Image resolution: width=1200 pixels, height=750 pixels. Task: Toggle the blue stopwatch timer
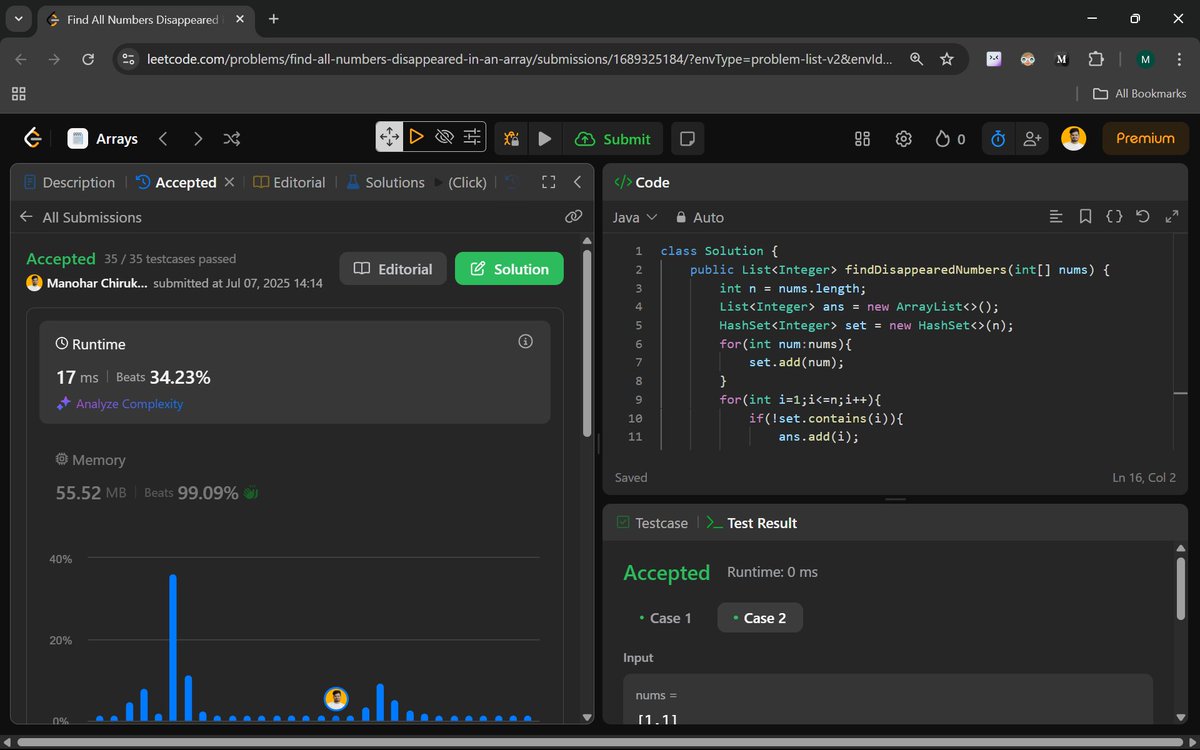tap(998, 139)
